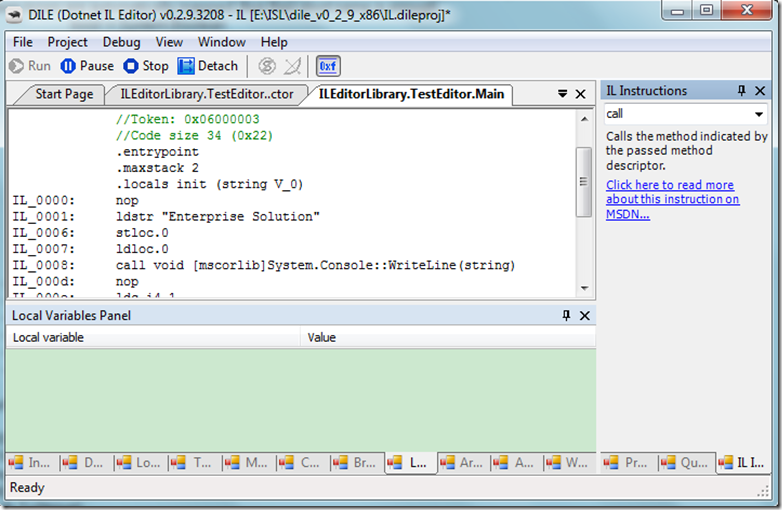782x510 pixels.
Task: Detach the debugger from the process
Action: point(208,66)
